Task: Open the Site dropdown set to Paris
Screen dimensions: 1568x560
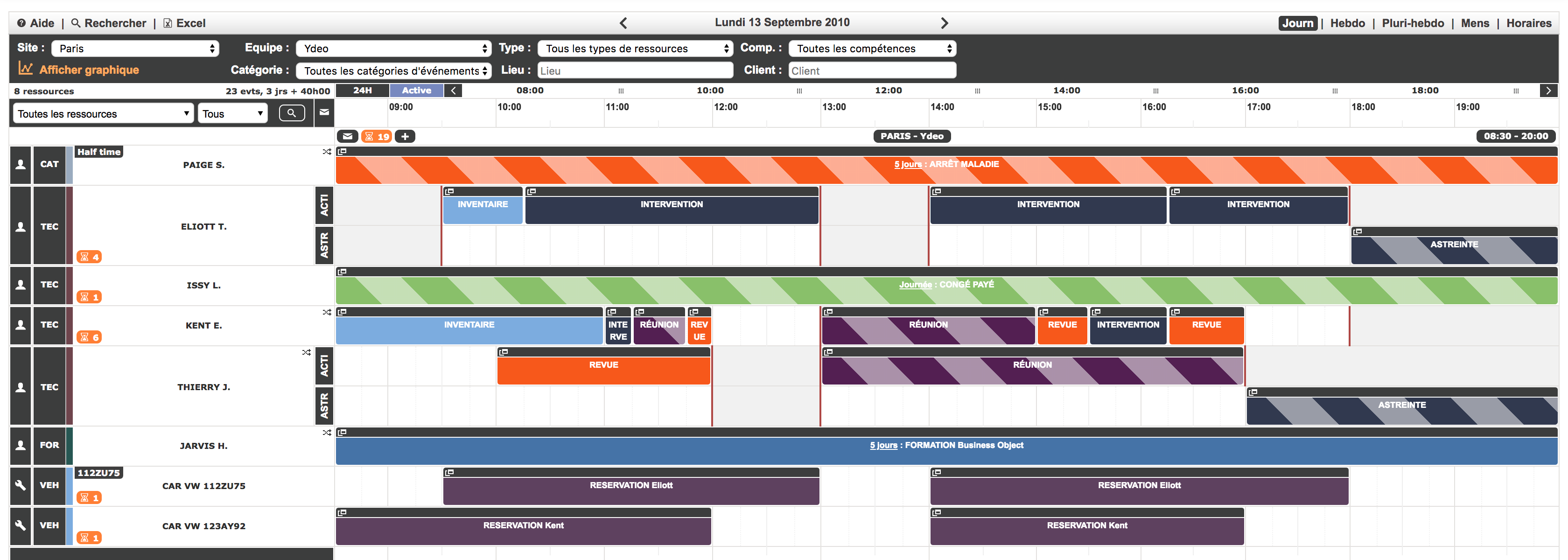Action: pos(135,48)
